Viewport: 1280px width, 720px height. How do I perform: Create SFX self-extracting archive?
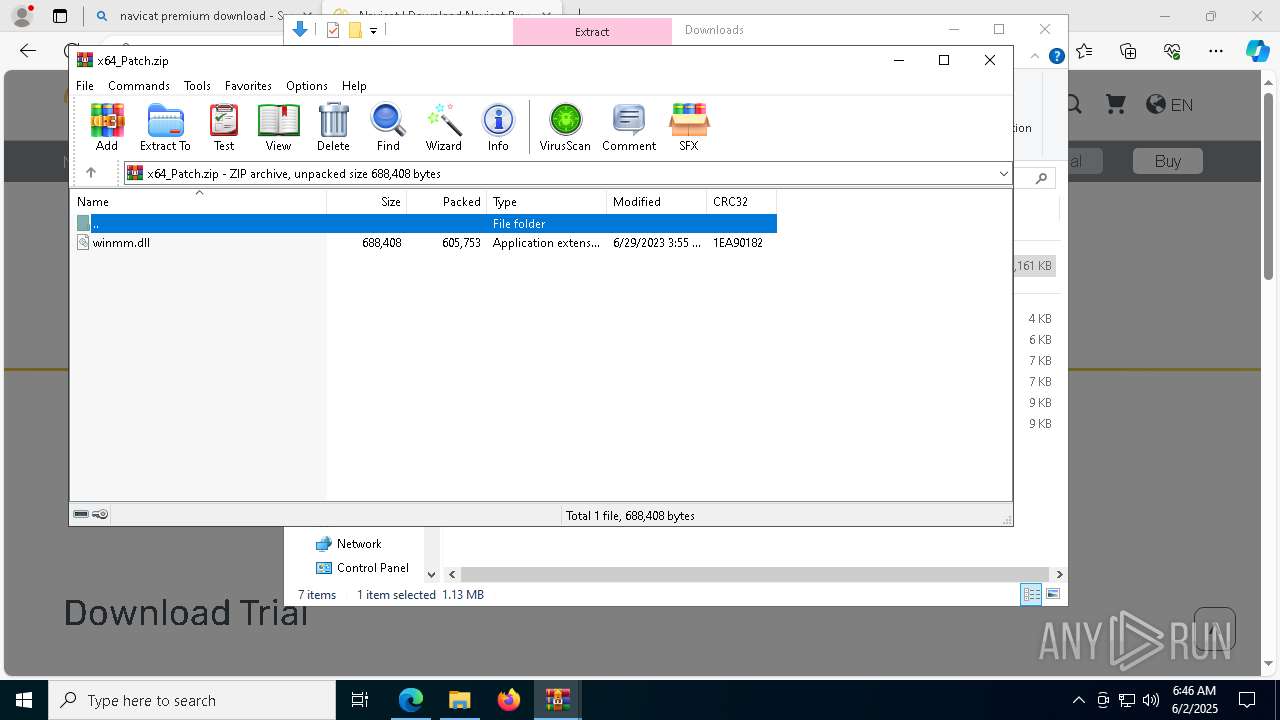point(689,127)
